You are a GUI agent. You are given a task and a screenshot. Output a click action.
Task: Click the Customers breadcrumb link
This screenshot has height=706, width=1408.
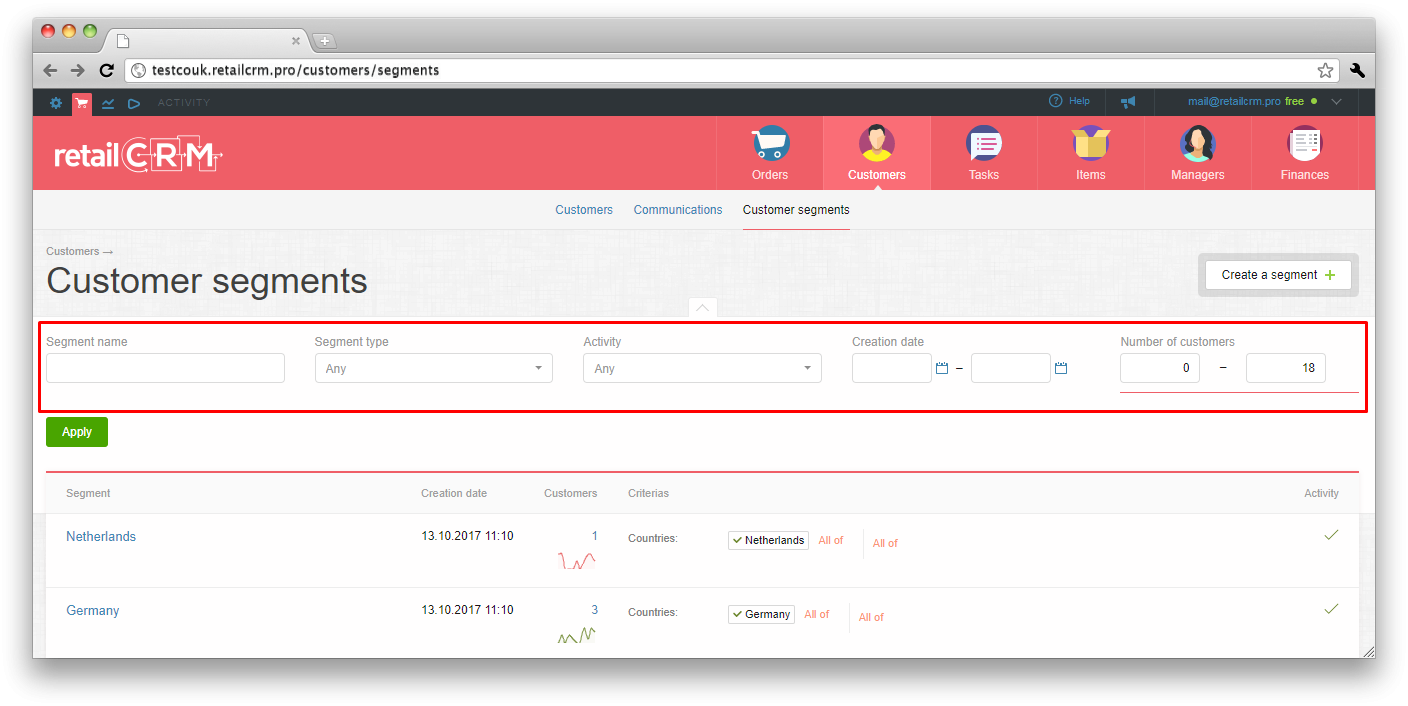73,252
